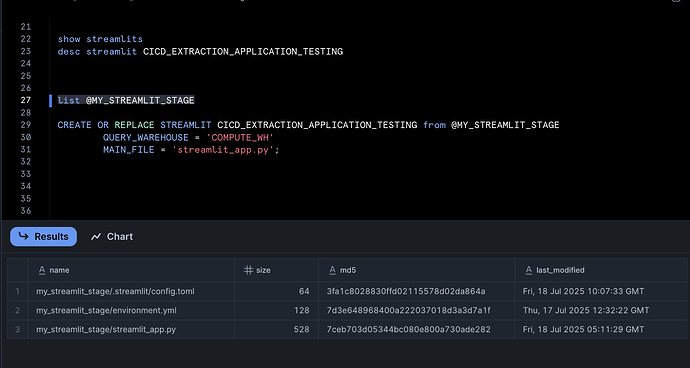Click the Results tab arrow icon
Image resolution: width=690 pixels, height=368 pixels.
click(x=23, y=236)
